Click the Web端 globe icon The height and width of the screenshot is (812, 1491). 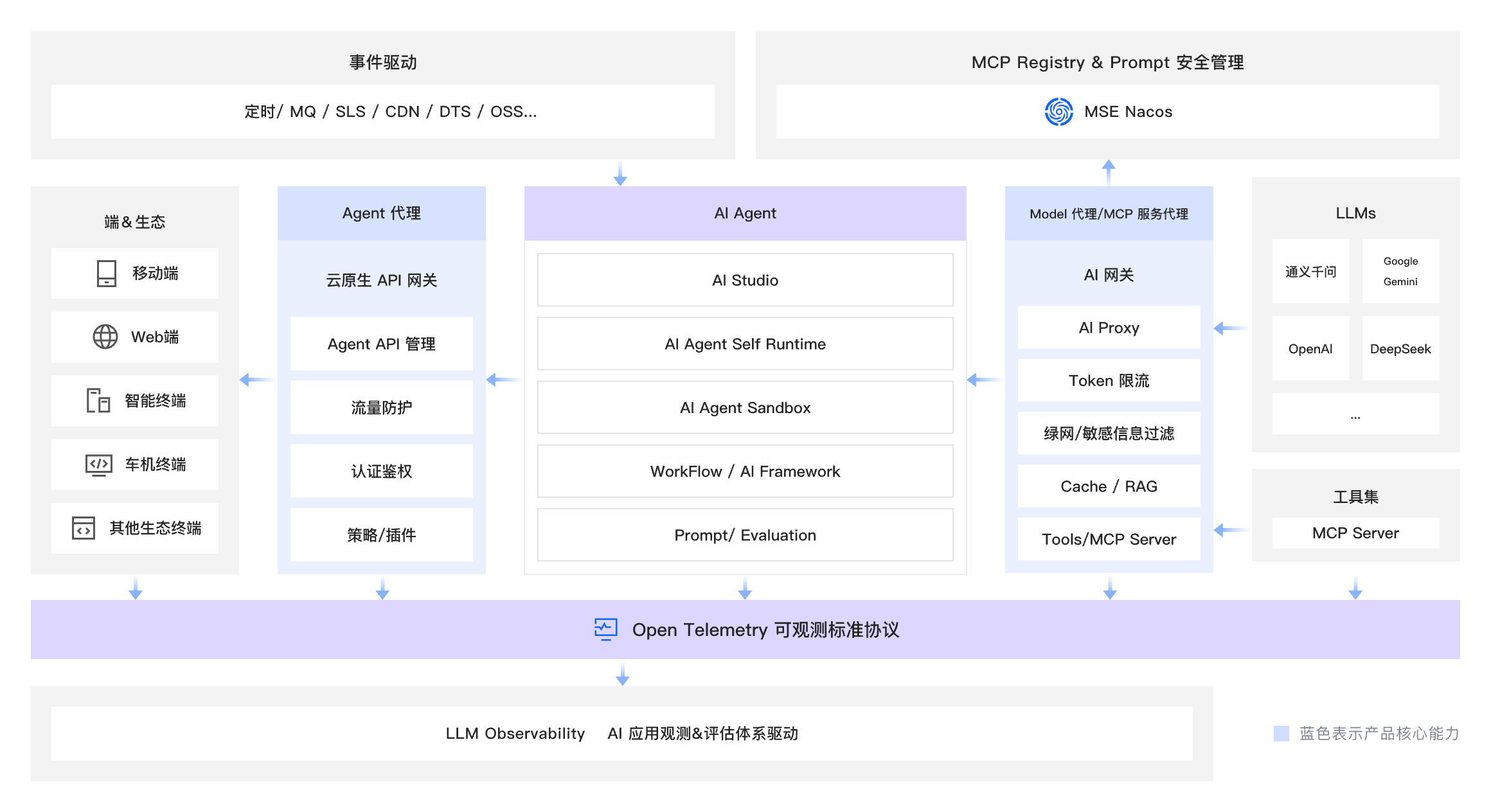105,337
